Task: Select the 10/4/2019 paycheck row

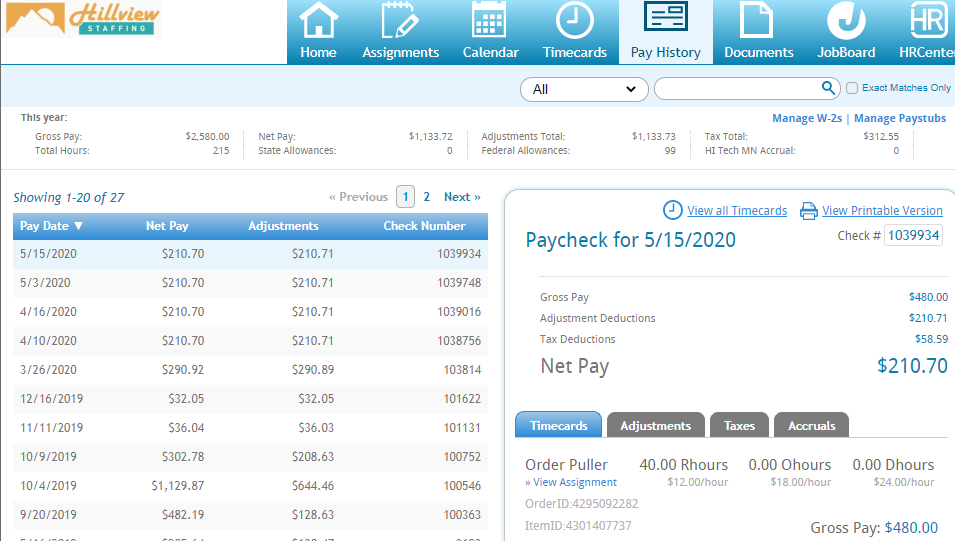Action: click(250, 486)
